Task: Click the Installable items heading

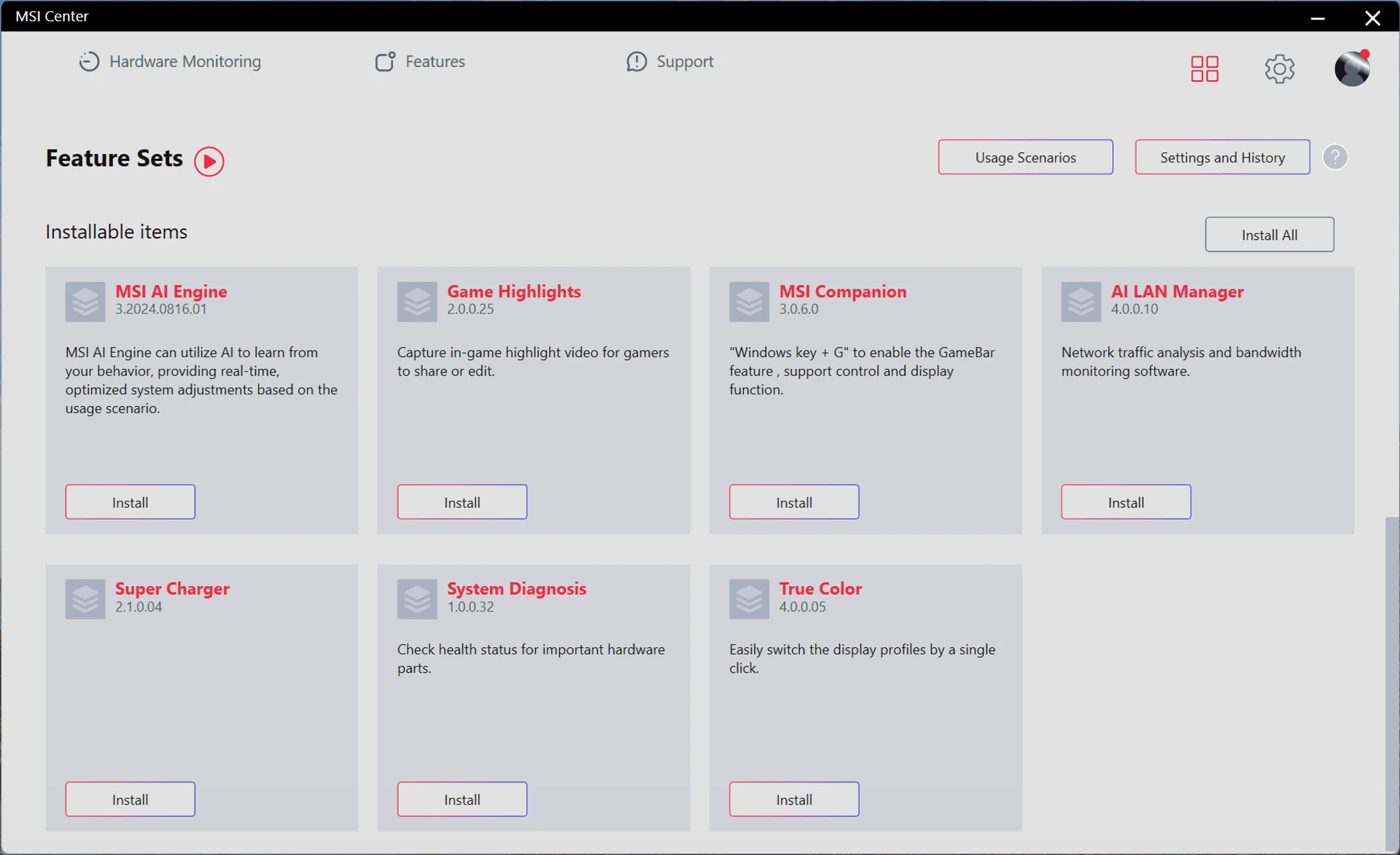Action: click(117, 231)
